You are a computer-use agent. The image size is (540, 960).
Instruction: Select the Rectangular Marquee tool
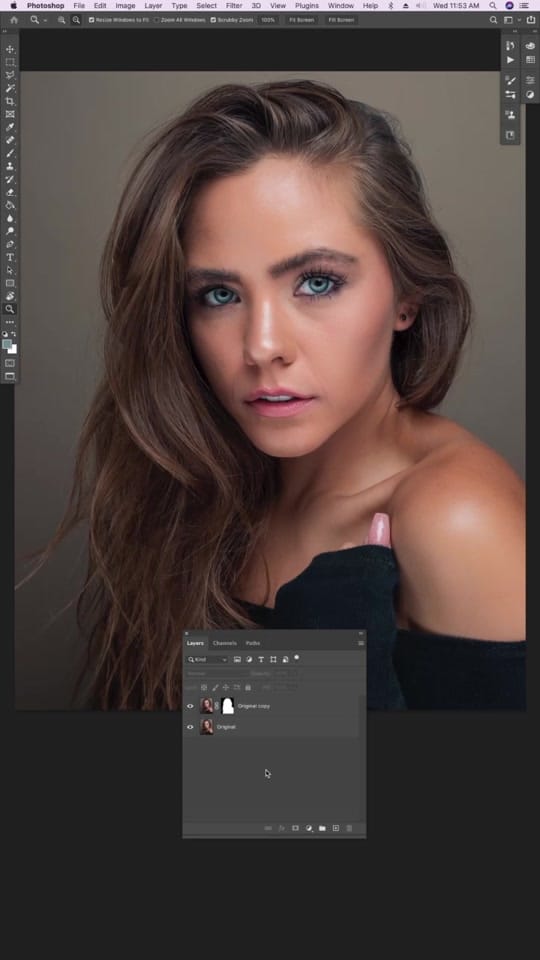pos(10,62)
